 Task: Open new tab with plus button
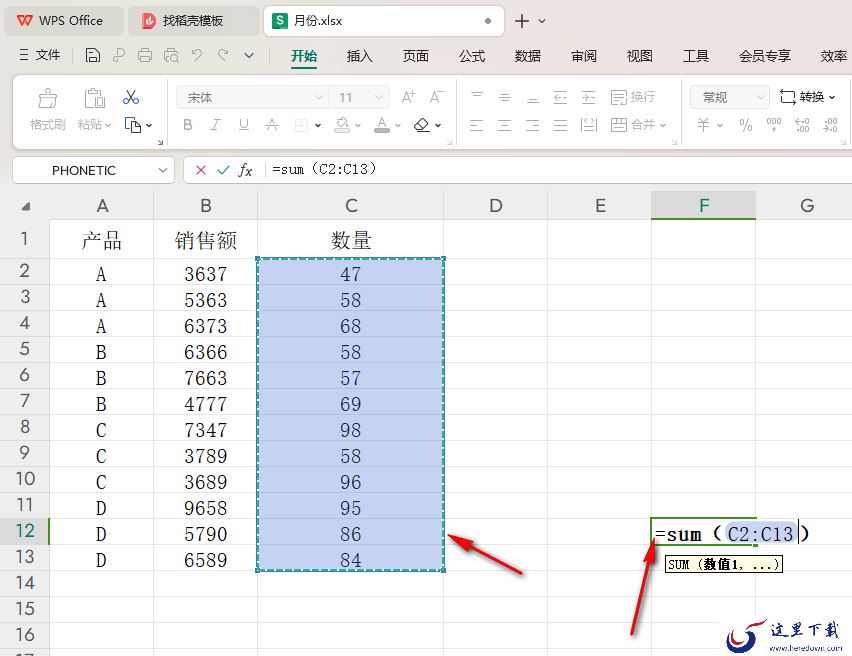click(x=522, y=21)
